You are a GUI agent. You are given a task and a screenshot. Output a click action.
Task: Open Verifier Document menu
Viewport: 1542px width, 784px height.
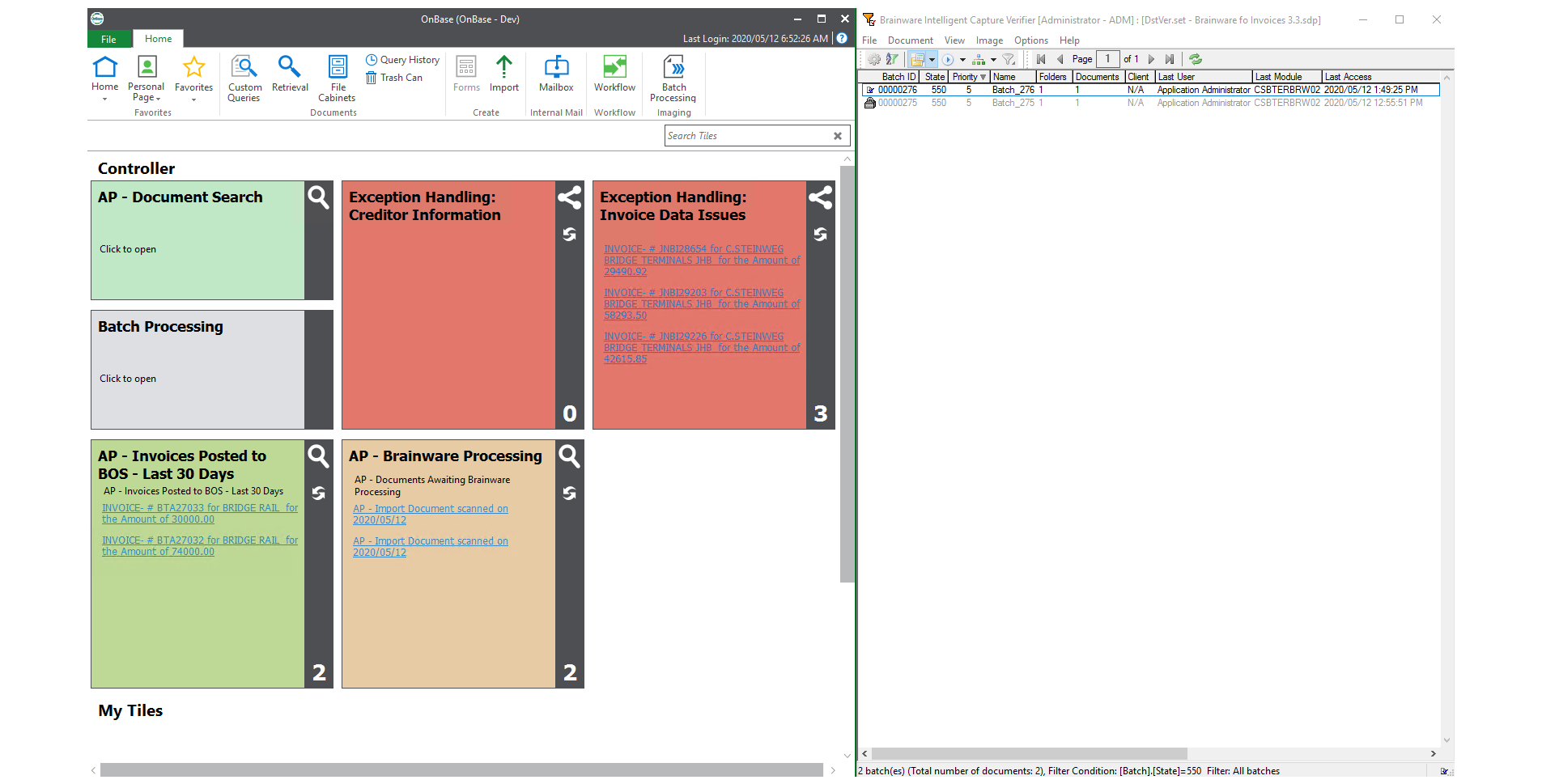point(910,40)
